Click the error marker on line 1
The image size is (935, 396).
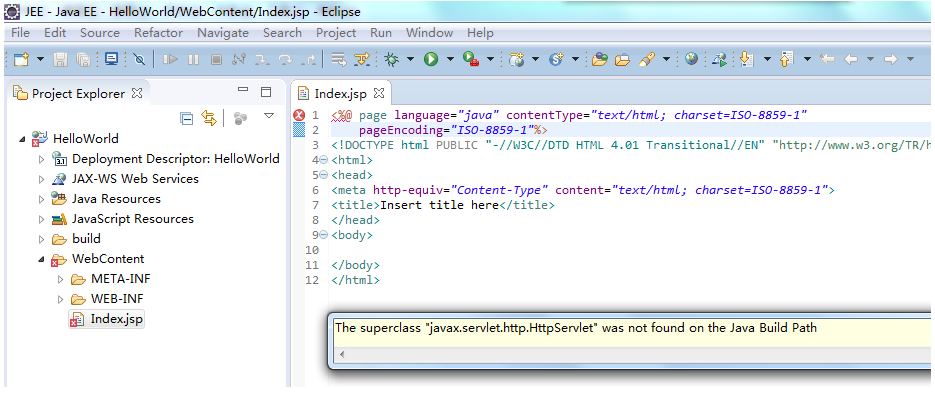[299, 115]
